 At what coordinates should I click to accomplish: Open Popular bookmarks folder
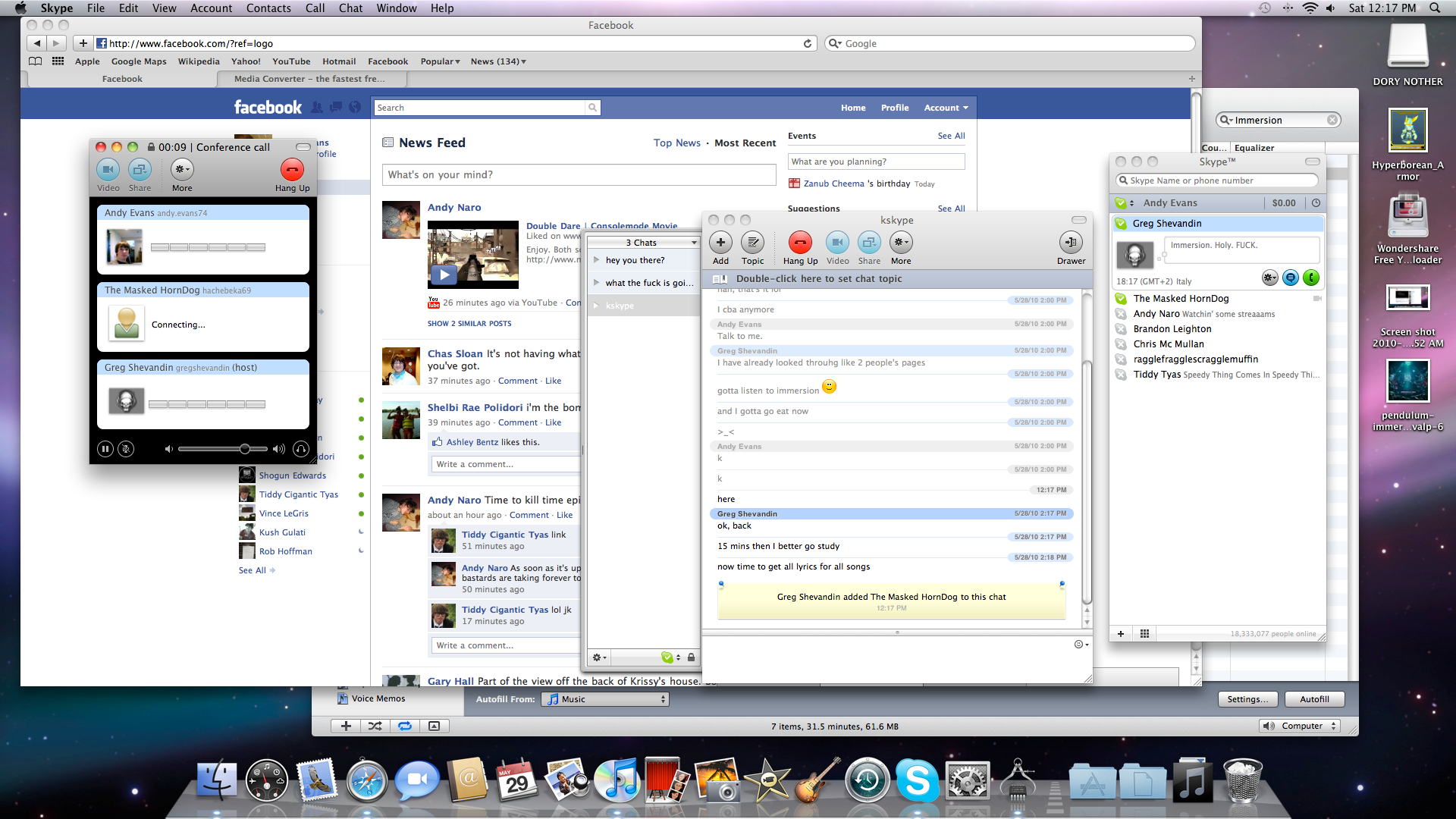click(x=440, y=61)
